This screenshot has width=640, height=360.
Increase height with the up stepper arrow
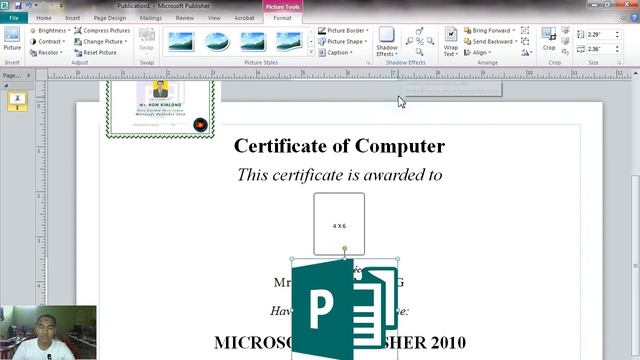[617, 33]
